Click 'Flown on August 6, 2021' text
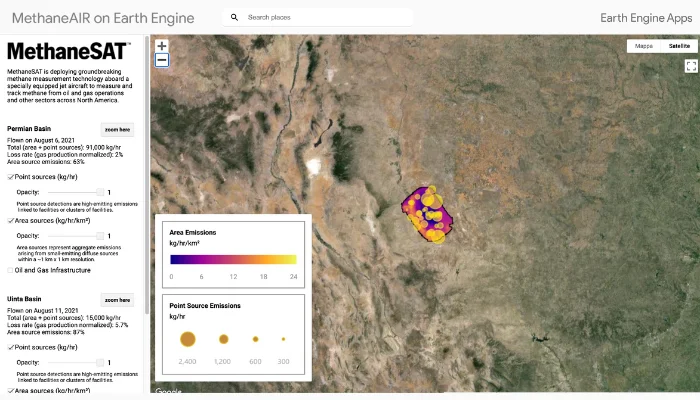The width and height of the screenshot is (700, 400). (x=41, y=140)
